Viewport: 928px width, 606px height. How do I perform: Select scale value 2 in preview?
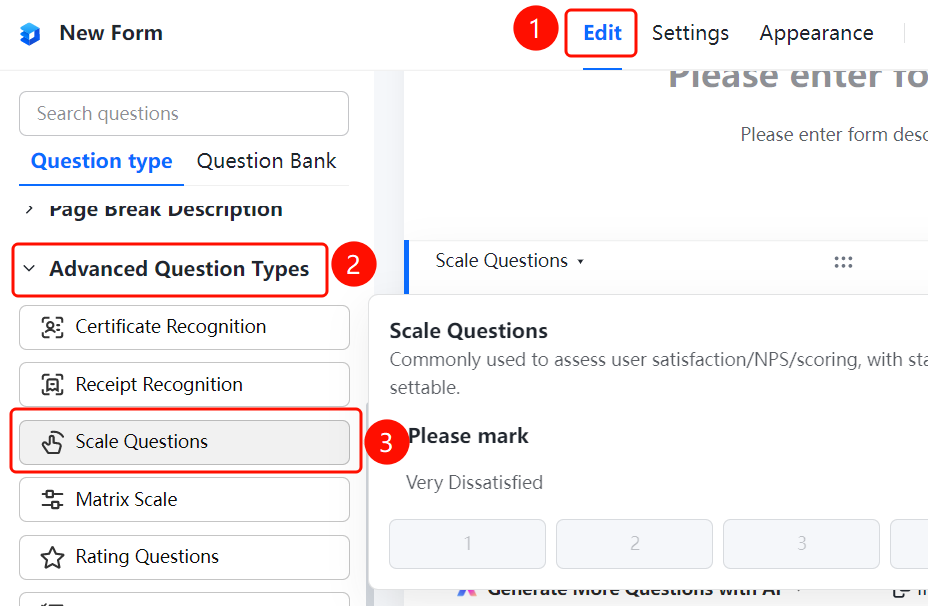(x=634, y=543)
